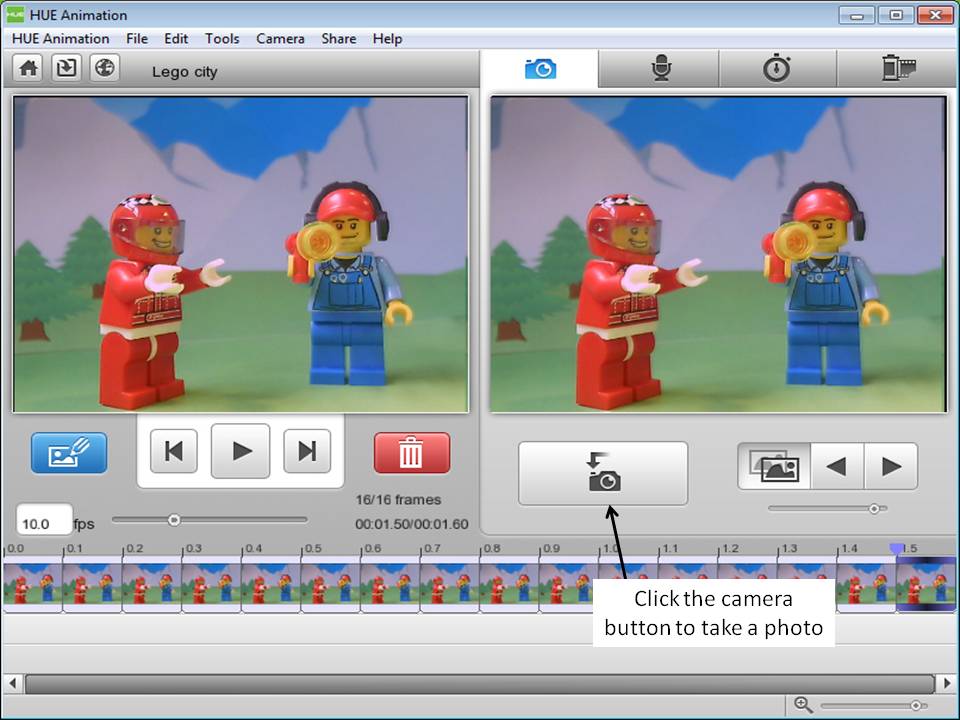Click the right arrow beside the onion skin button
Screen dimensions: 960x720
point(891,467)
